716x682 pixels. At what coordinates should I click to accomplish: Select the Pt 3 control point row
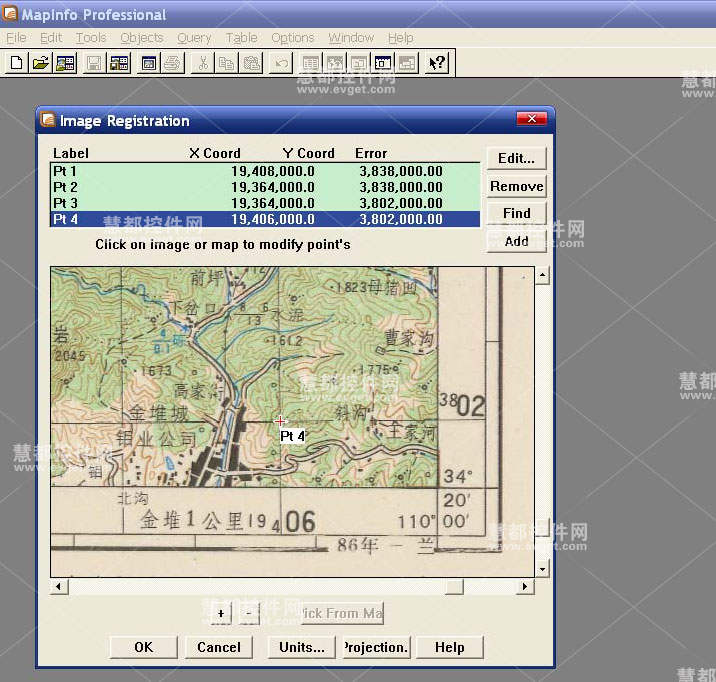tap(265, 203)
